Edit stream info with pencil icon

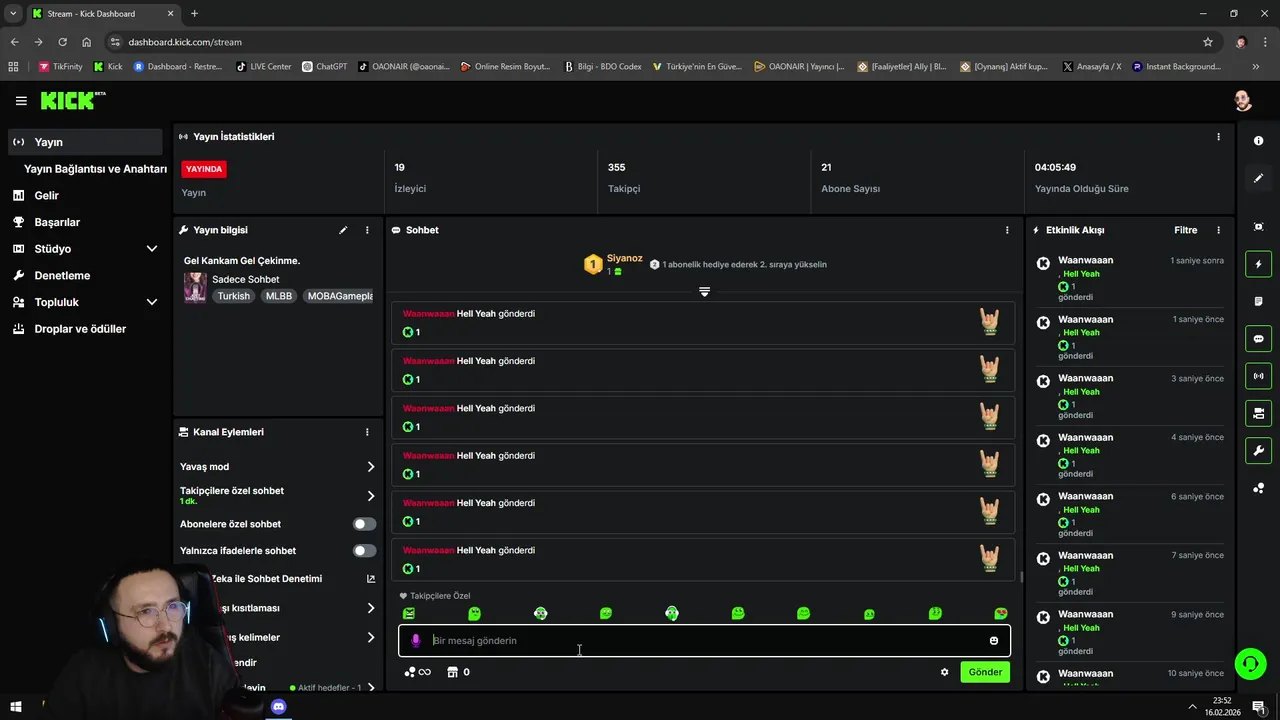343,230
